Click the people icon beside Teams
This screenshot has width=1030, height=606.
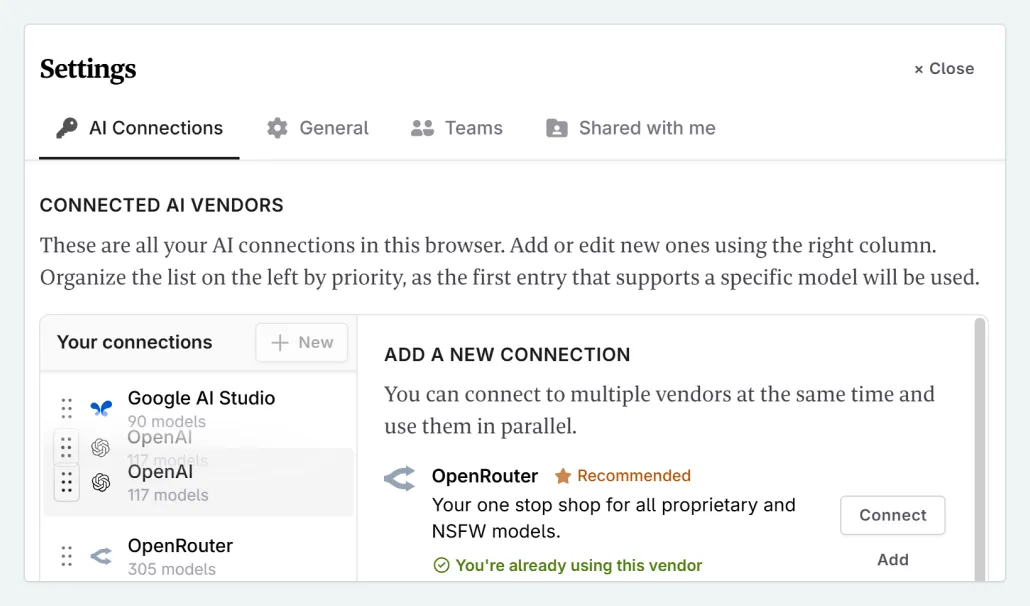[422, 128]
